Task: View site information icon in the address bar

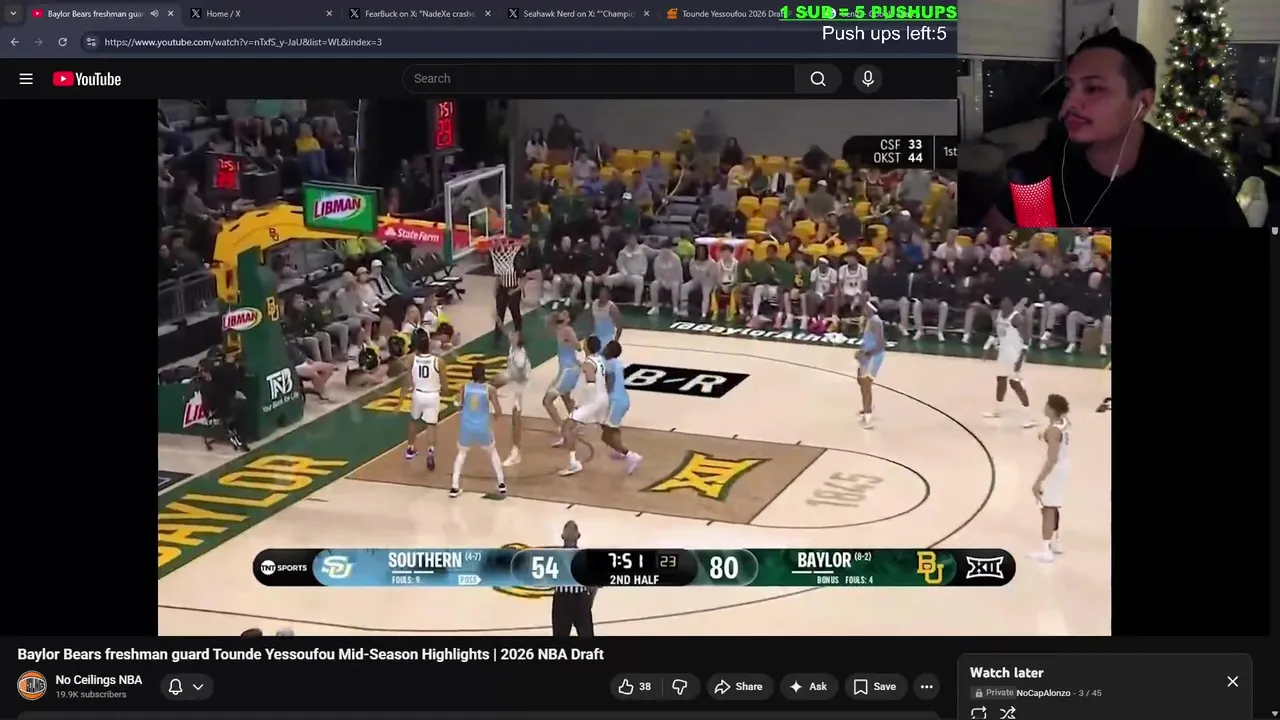Action: (x=91, y=42)
